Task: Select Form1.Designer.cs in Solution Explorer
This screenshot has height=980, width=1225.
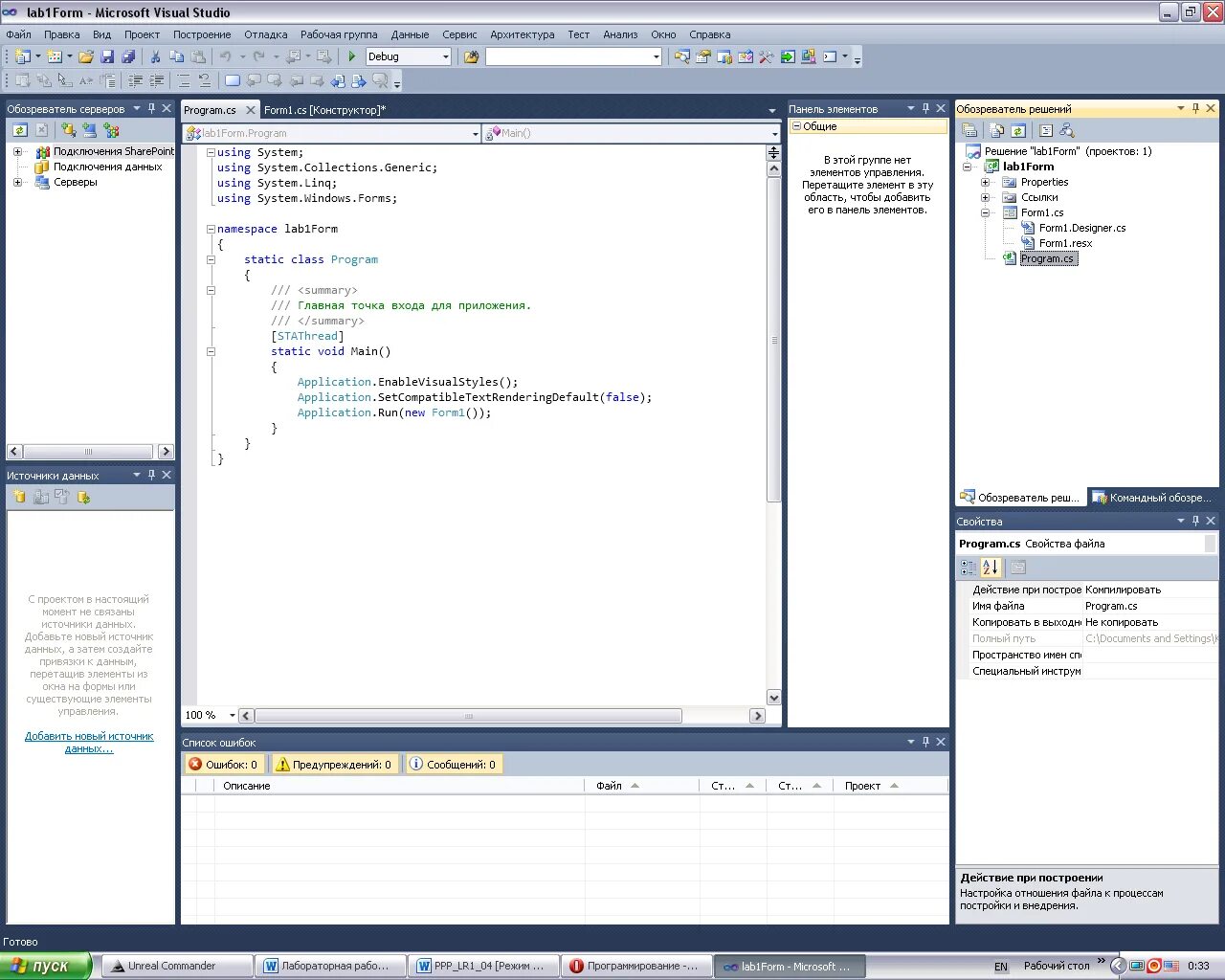Action: (x=1082, y=228)
